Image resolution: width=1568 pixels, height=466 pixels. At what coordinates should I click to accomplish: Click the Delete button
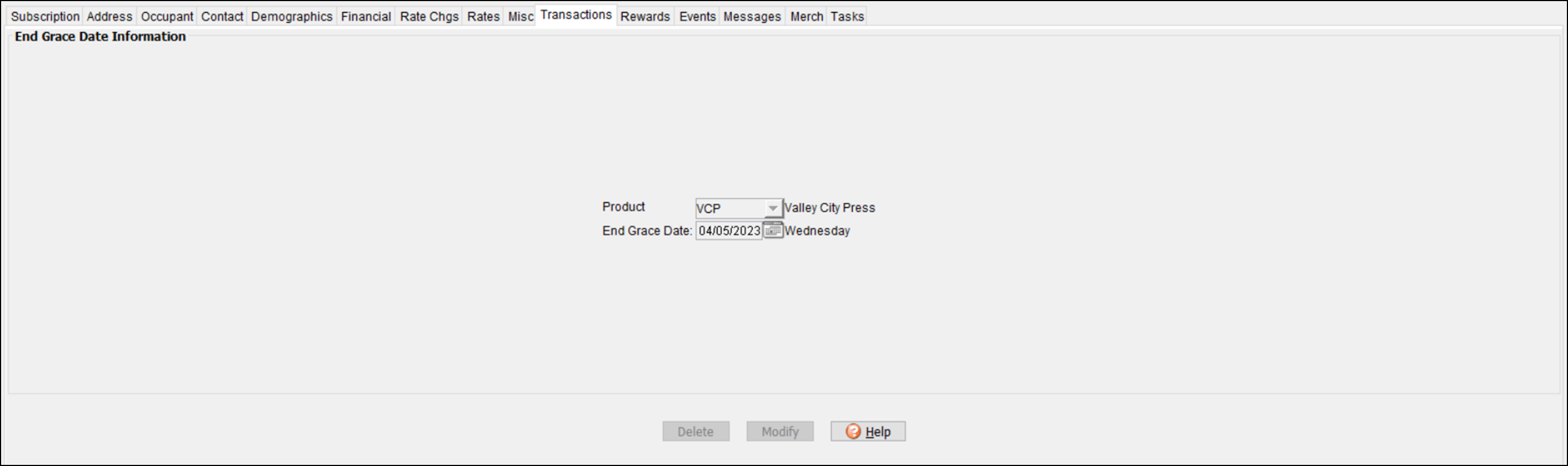[x=695, y=431]
